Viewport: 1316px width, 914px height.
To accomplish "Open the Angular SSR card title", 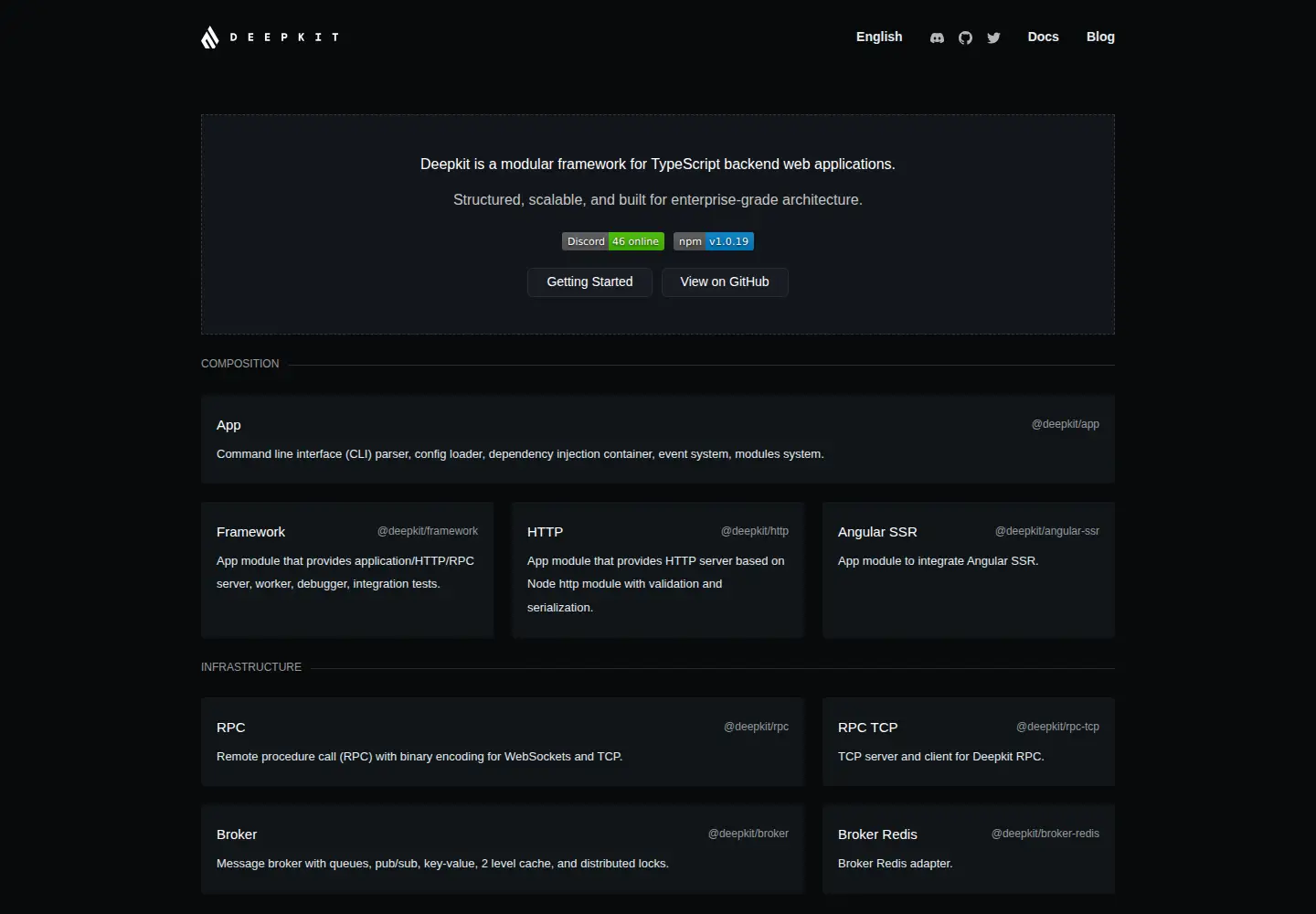I will point(877,532).
